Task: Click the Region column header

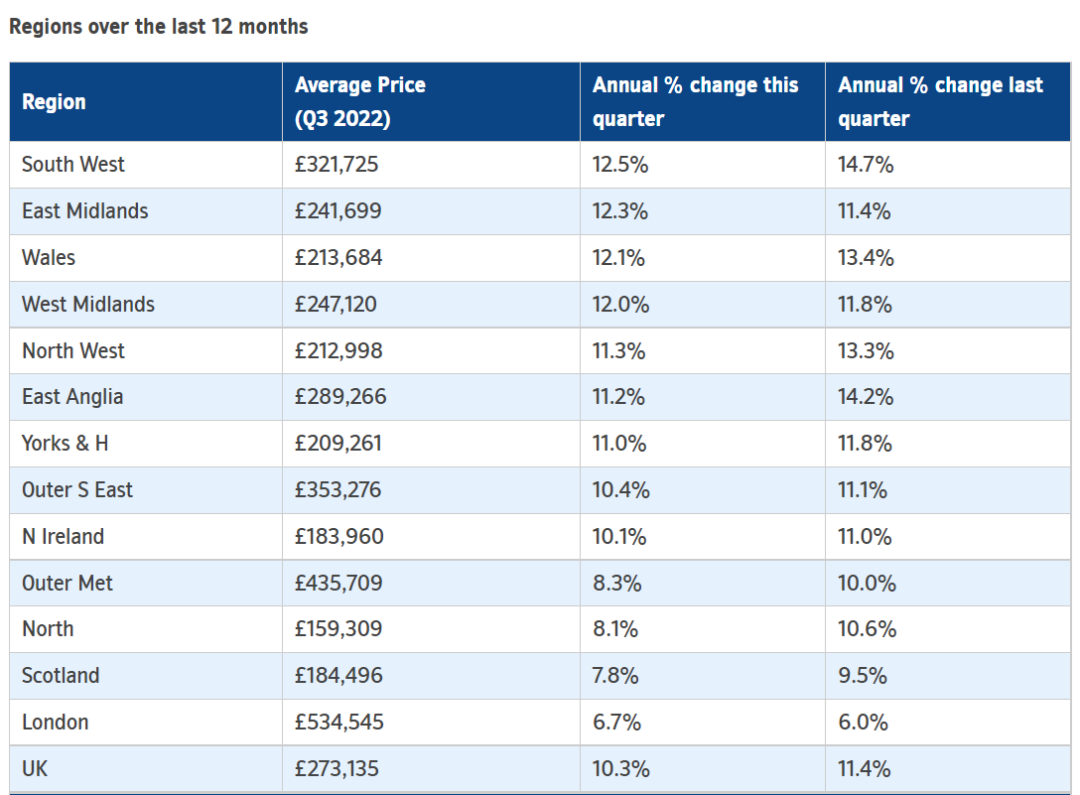Action: 54,102
